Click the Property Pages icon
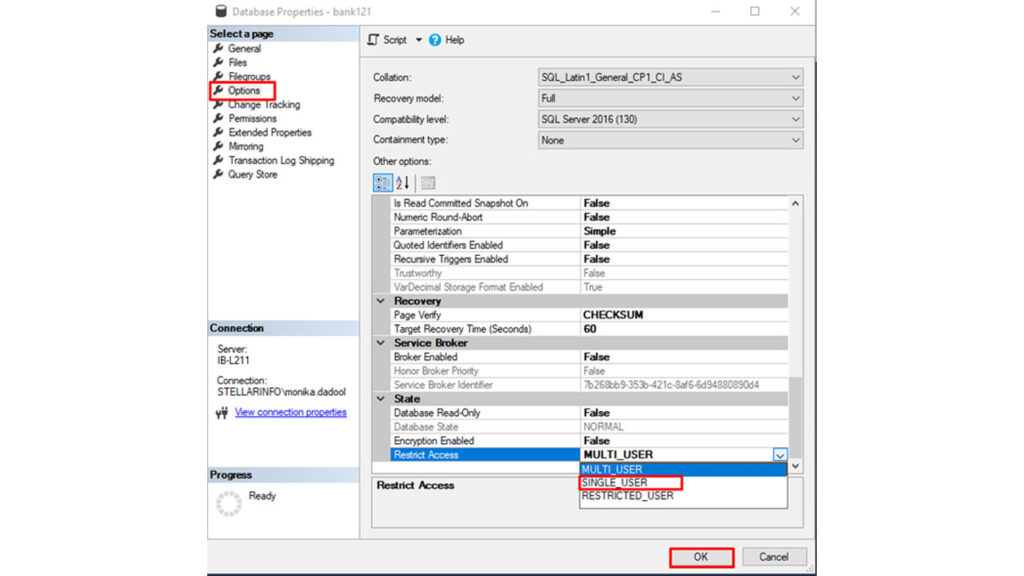Image resolution: width=1024 pixels, height=576 pixels. [x=428, y=183]
